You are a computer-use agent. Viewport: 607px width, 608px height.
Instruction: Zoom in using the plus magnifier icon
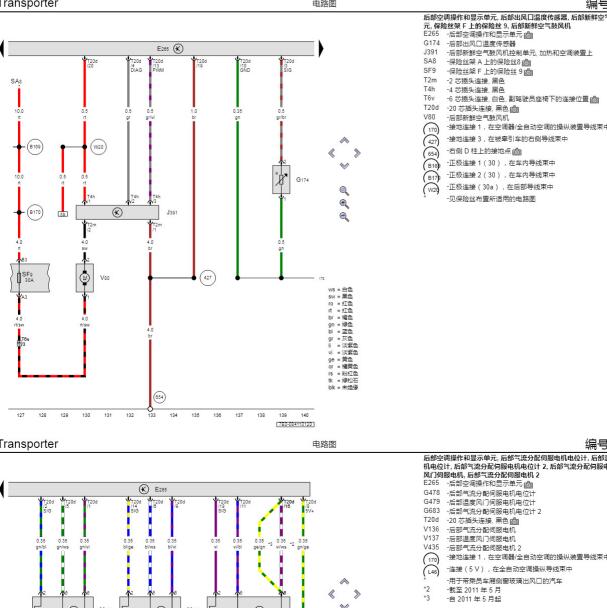[x=344, y=204]
